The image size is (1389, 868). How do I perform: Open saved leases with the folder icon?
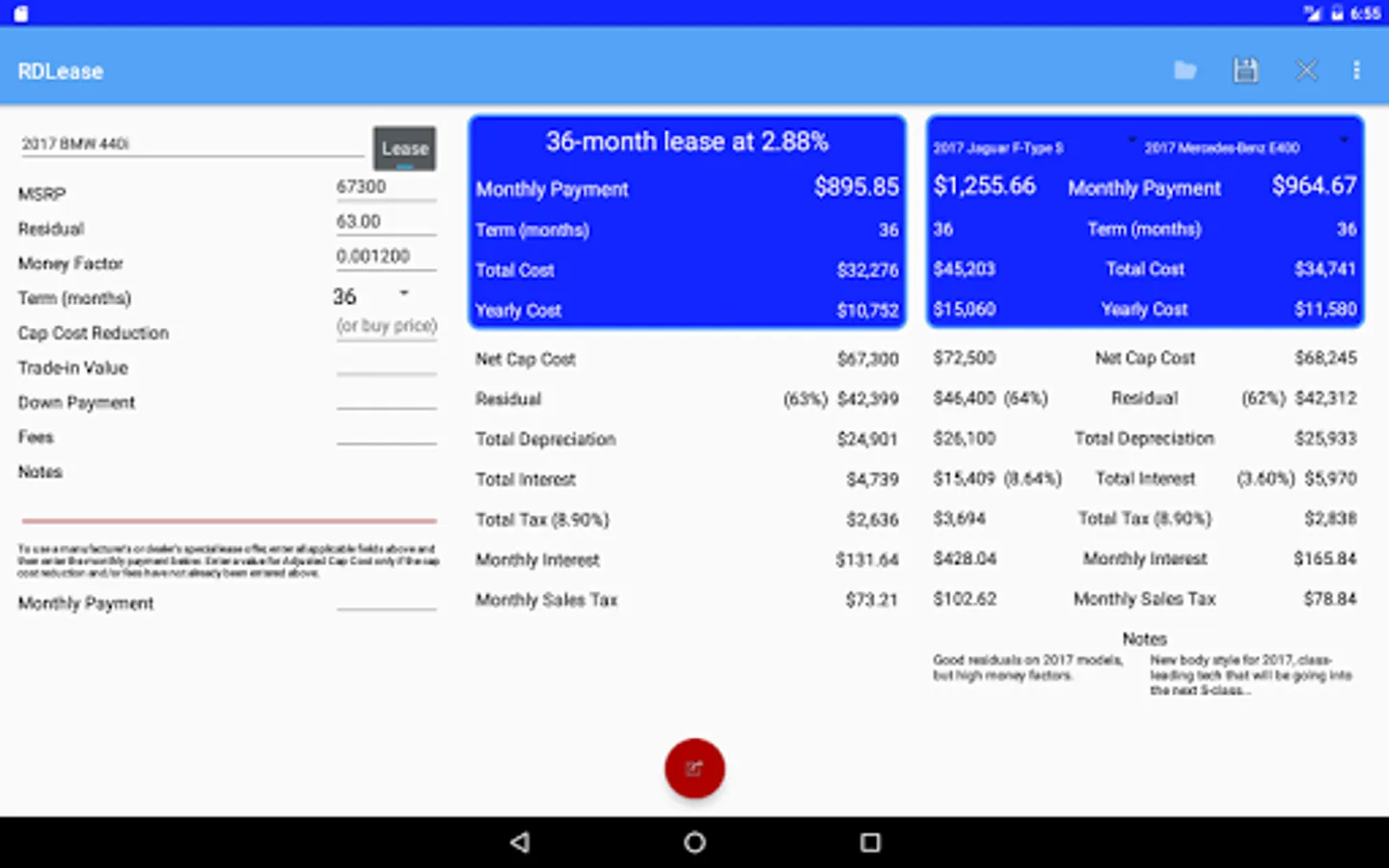tap(1185, 70)
